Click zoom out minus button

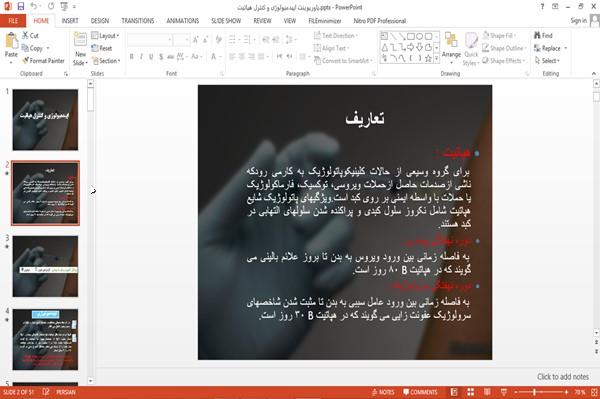coord(516,392)
